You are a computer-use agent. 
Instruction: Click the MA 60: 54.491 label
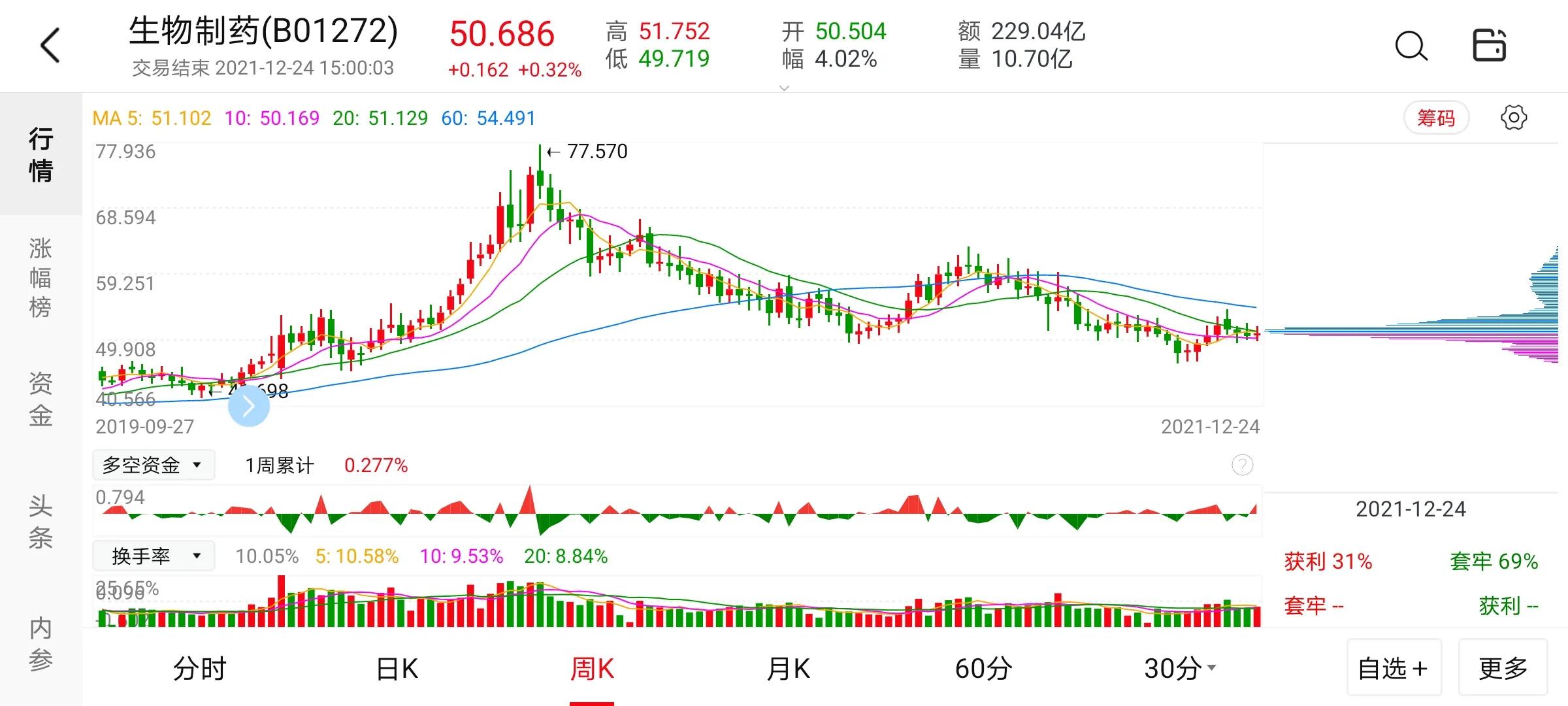488,118
